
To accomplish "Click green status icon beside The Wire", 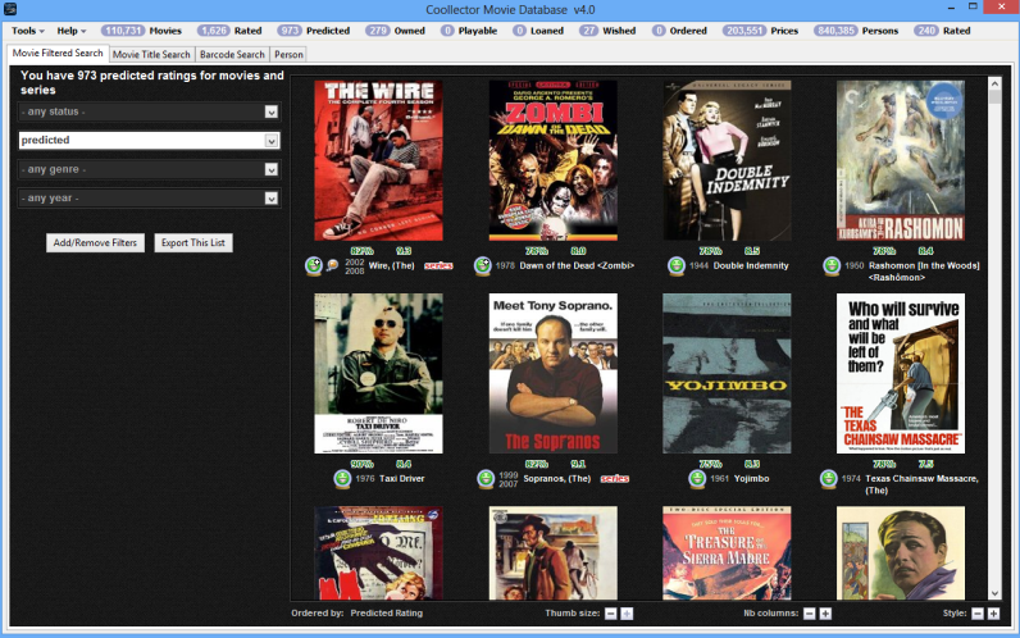I will coord(314,265).
